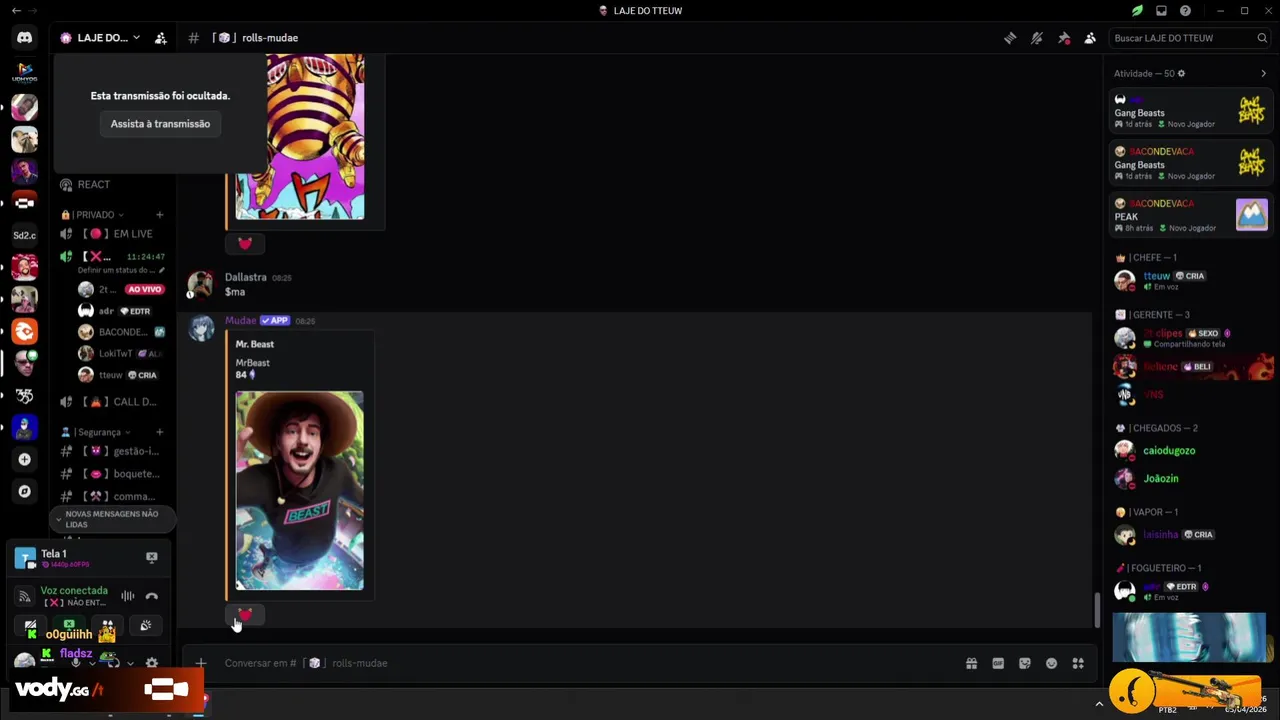Open apps launcher icon in message bar
Viewport: 1280px width, 720px height.
pos(1078,663)
